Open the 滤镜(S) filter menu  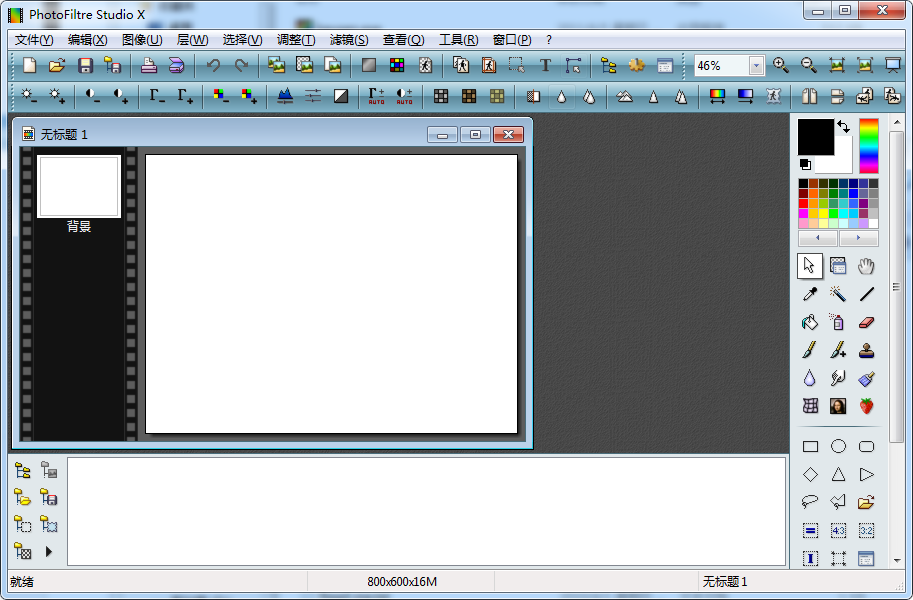348,40
